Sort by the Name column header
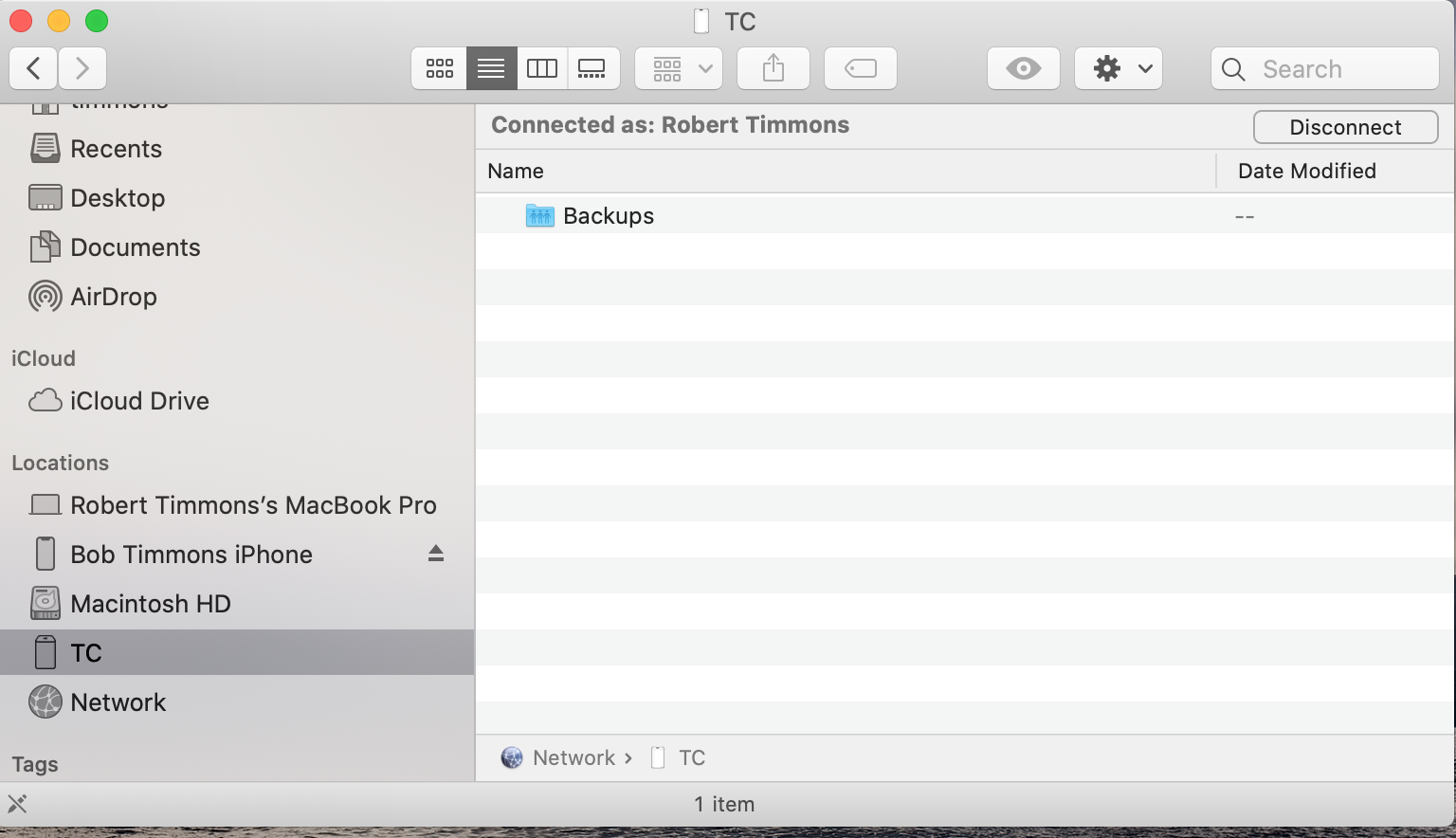 click(x=846, y=171)
